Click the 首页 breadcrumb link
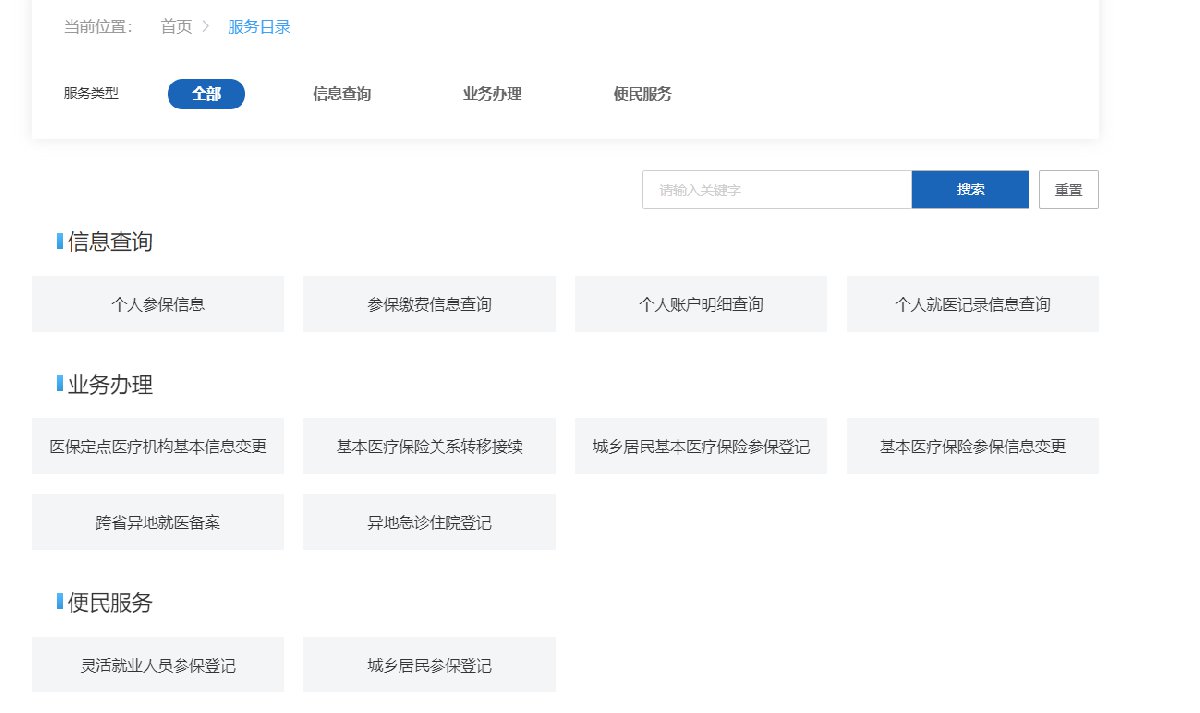Viewport: 1200px width, 713px height. [176, 27]
